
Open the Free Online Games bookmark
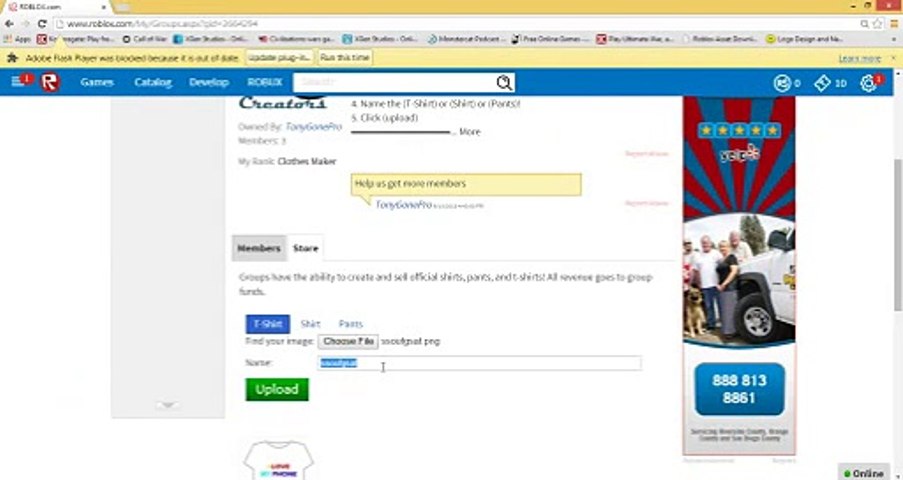click(x=550, y=39)
